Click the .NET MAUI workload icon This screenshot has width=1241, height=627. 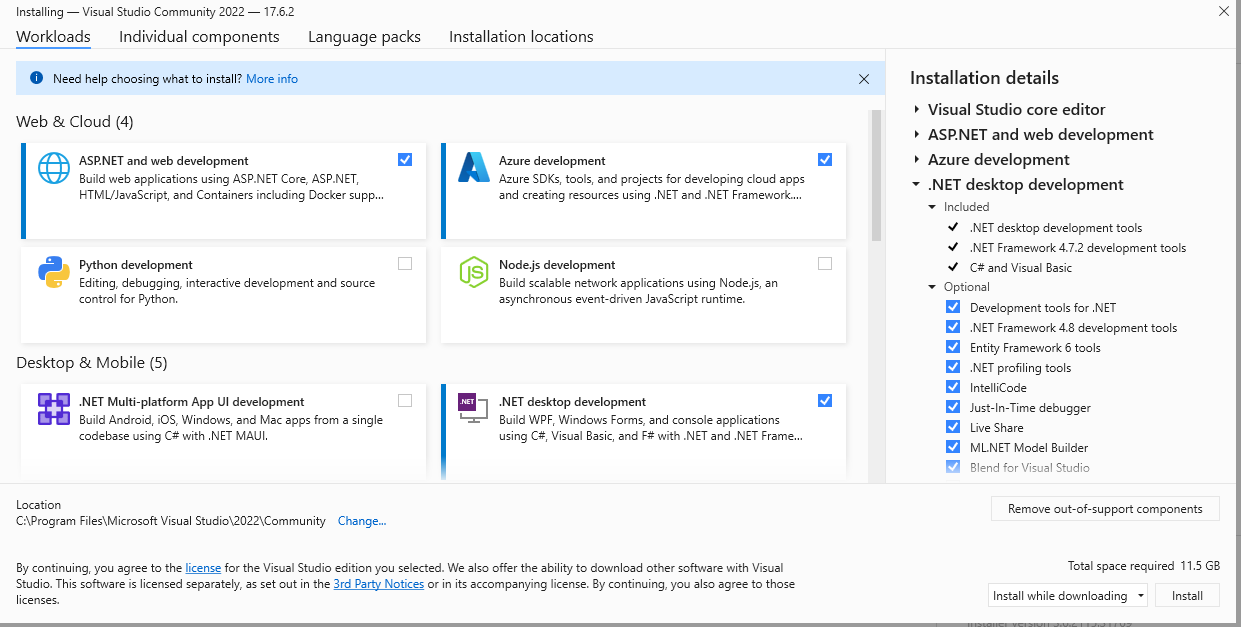click(54, 408)
